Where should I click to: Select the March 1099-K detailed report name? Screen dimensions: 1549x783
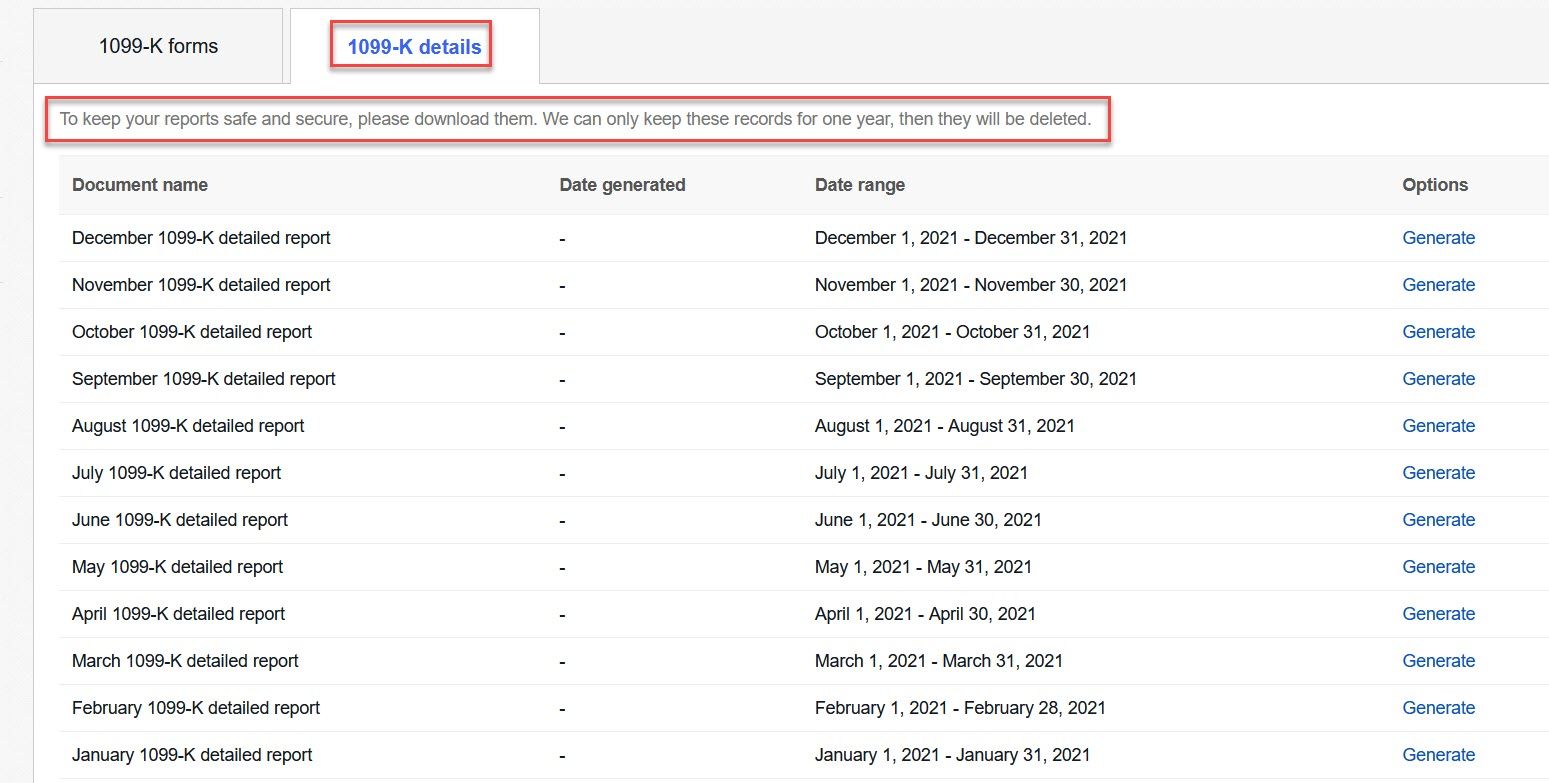point(185,661)
